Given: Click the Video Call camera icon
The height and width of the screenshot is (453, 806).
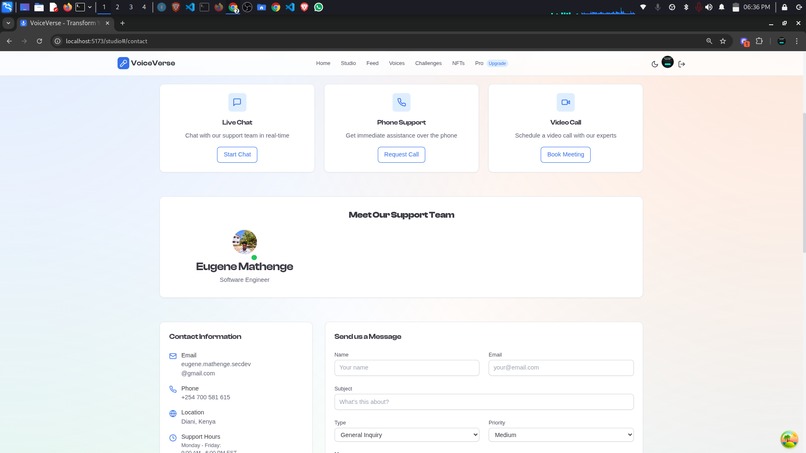Looking at the screenshot, I should (x=565, y=102).
